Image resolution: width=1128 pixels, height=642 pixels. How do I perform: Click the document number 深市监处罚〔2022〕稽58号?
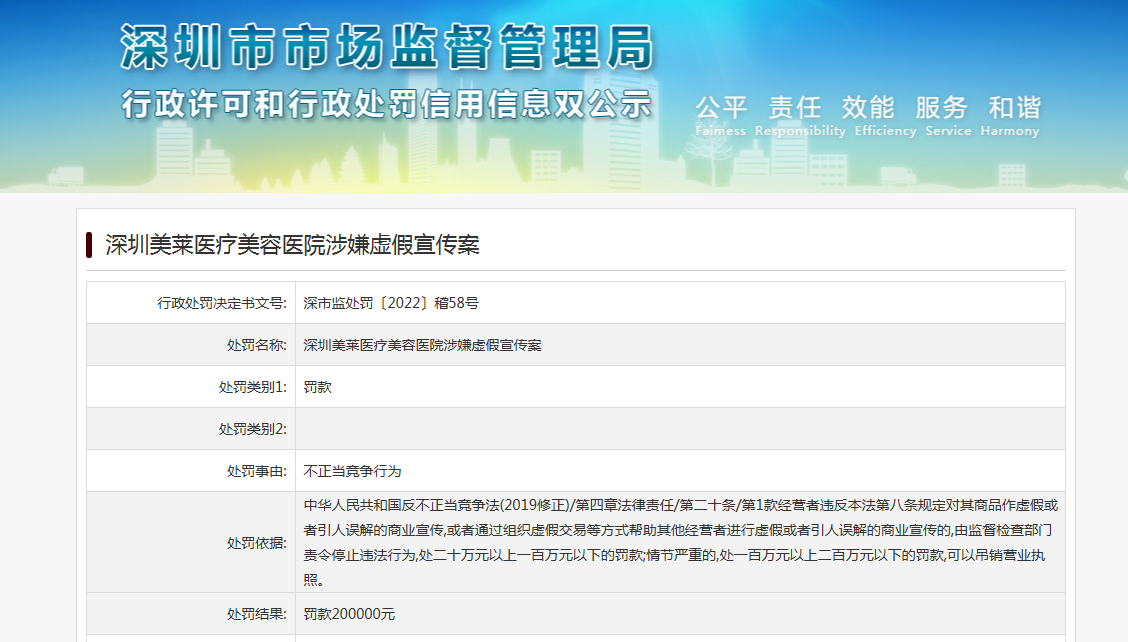click(x=391, y=303)
